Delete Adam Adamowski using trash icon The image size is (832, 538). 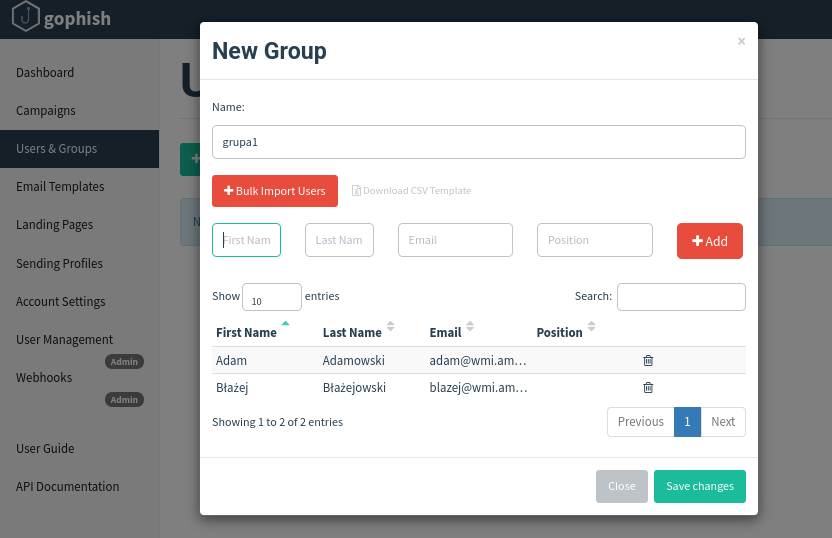648,360
